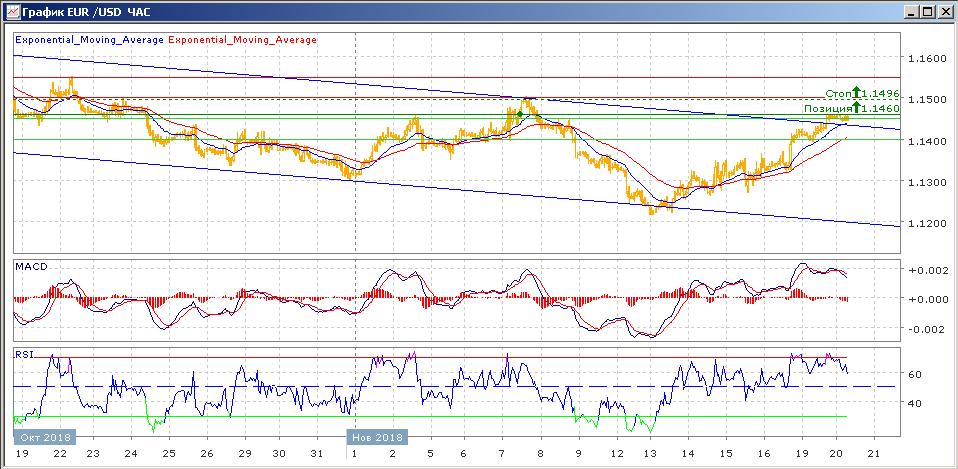This screenshot has height=469, width=958.
Task: Select the RSI indicator panel label
Action: click(24, 353)
